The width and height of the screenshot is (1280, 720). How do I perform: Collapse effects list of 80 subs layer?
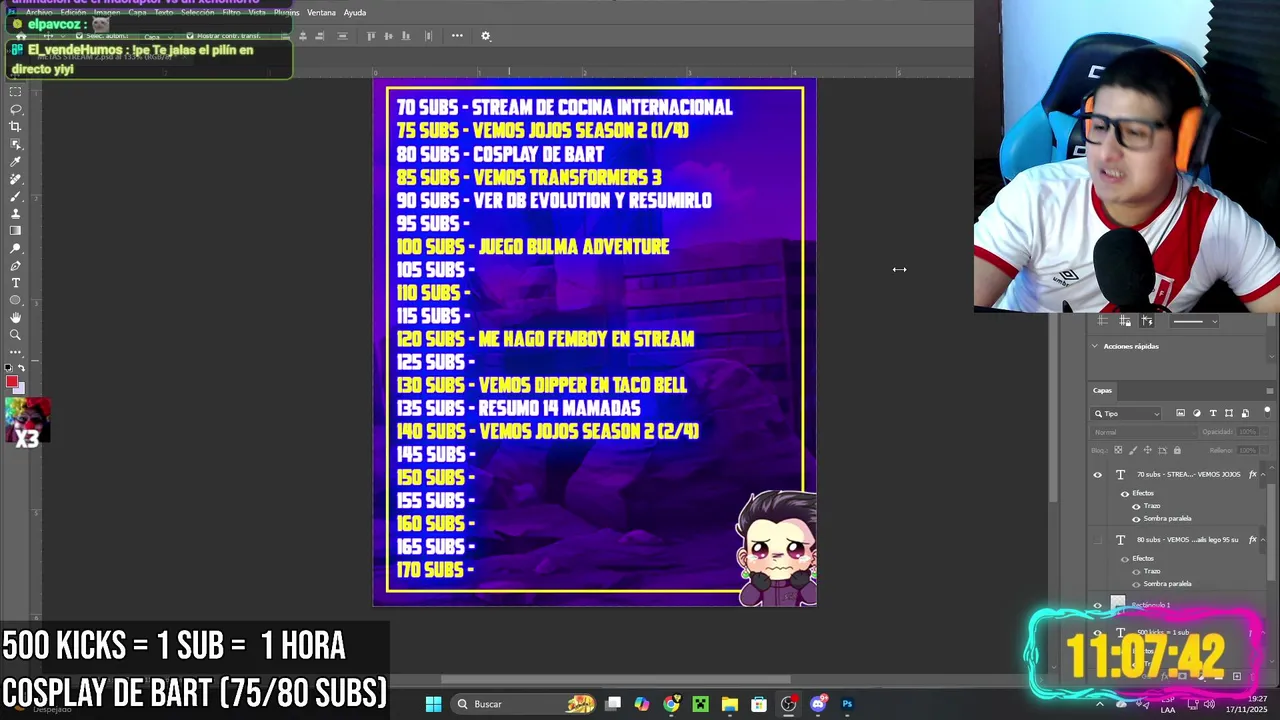pos(1263,540)
